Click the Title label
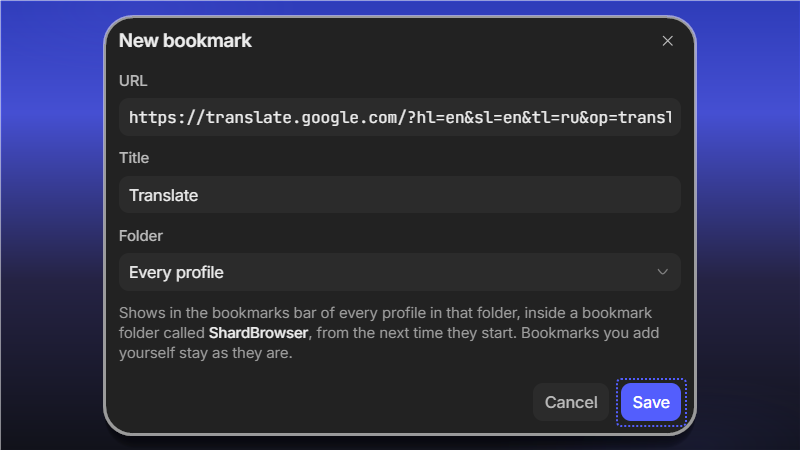The image size is (800, 450). pos(134,158)
